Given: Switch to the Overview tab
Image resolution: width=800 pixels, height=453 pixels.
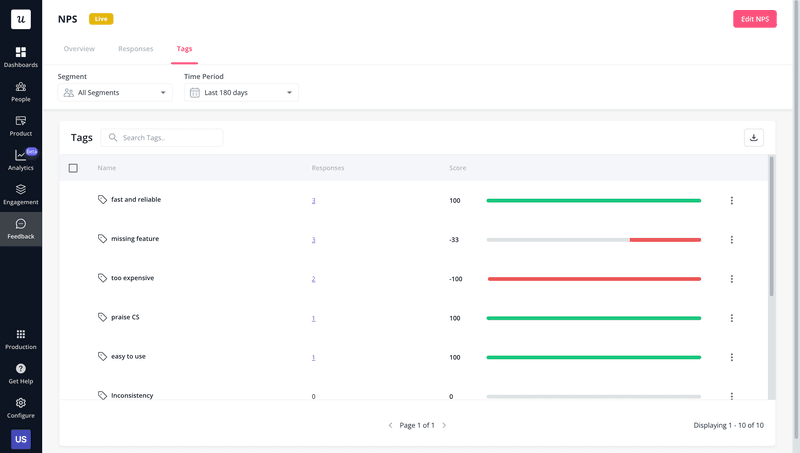Looking at the screenshot, I should (x=79, y=49).
